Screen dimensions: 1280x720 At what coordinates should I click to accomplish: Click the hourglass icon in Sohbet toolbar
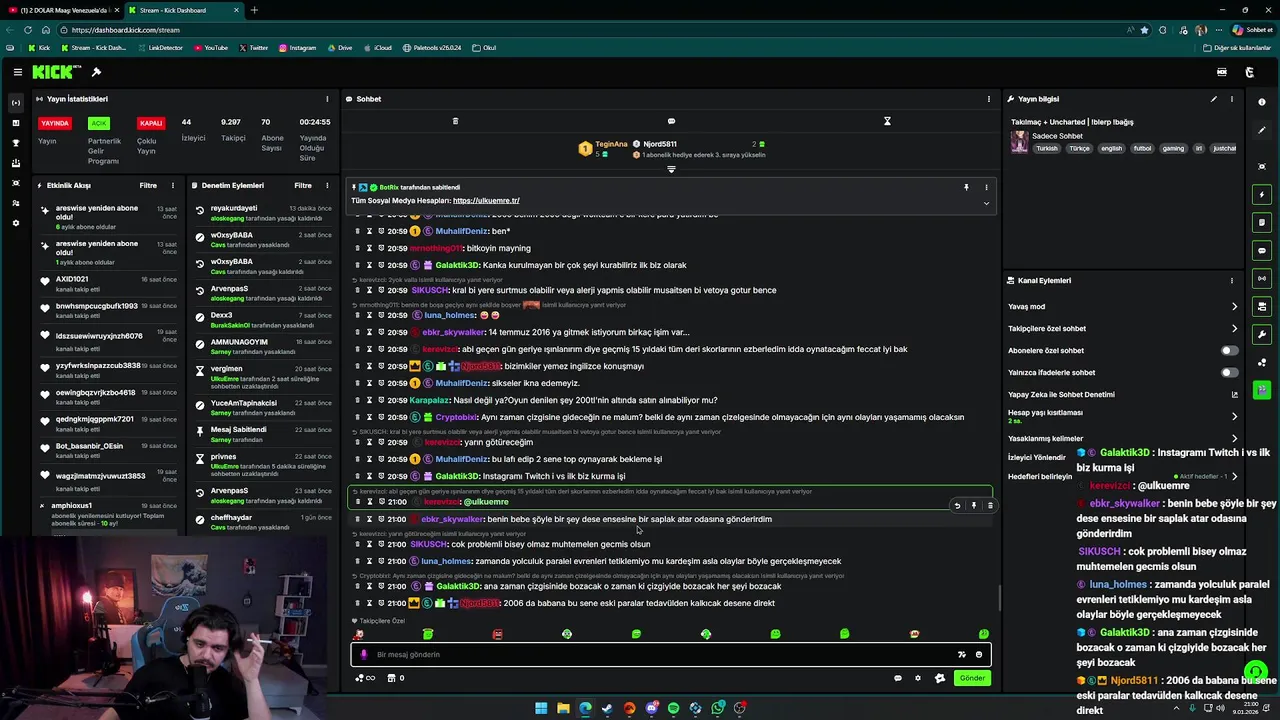[x=887, y=121]
